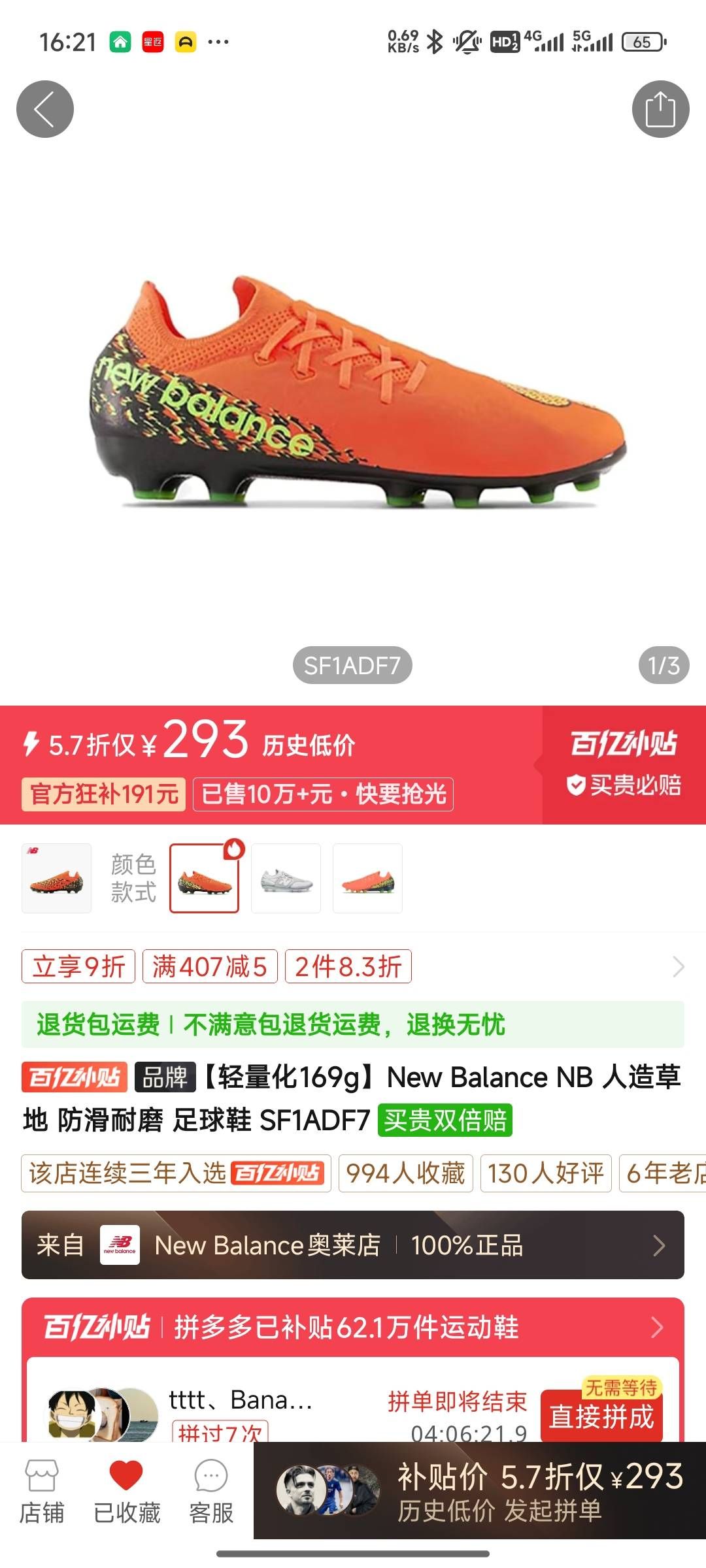Open the share icon at top right
The height and width of the screenshot is (1568, 706).
pyautogui.click(x=660, y=109)
